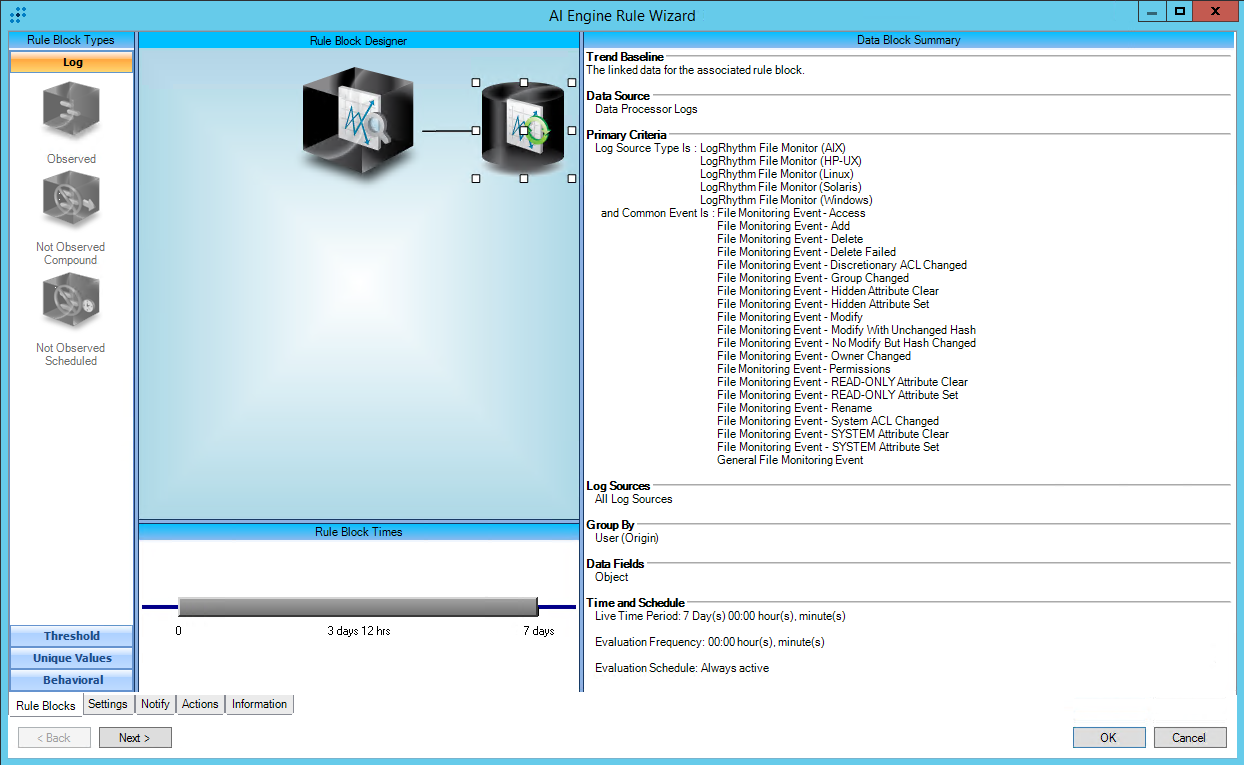Select the Rule Blocks tab
This screenshot has height=765, width=1244.
click(46, 706)
